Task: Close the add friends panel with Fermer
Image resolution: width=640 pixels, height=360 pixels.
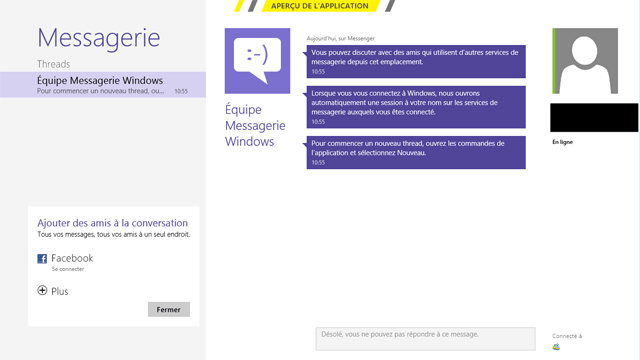Action: tap(169, 309)
